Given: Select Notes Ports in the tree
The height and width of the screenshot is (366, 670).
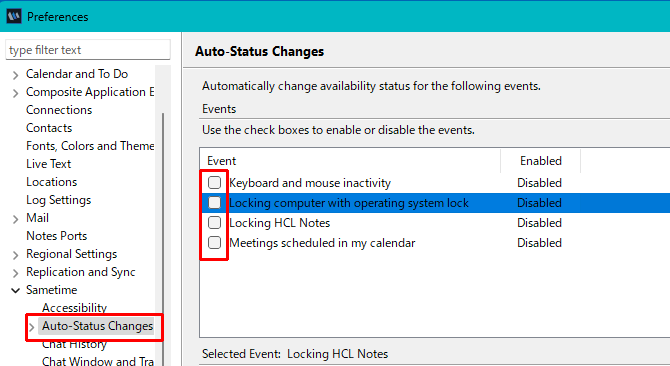Looking at the screenshot, I should pyautogui.click(x=56, y=236).
